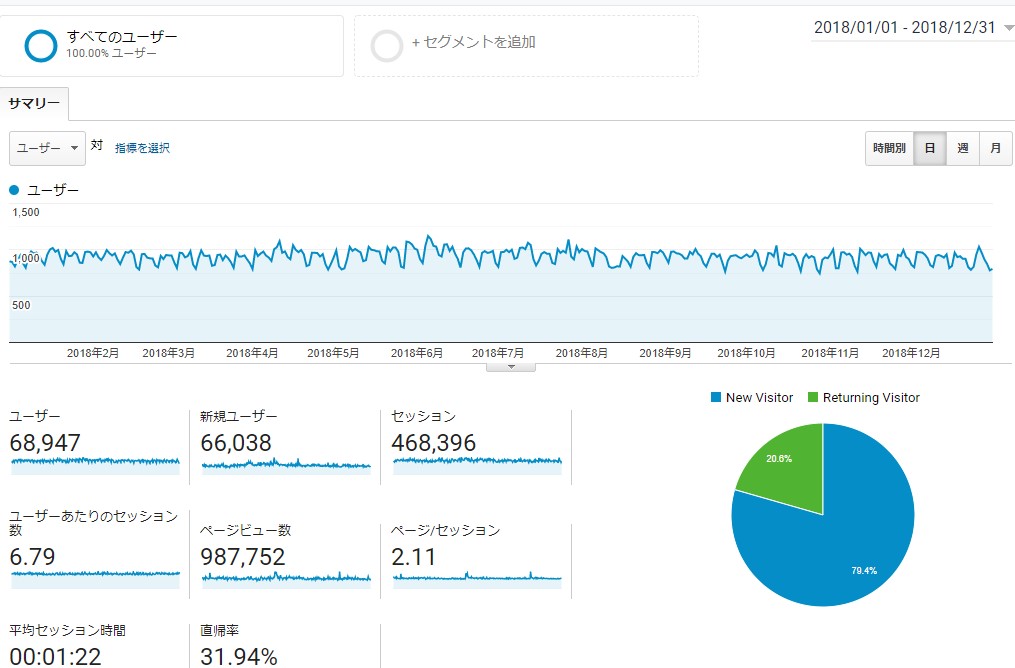This screenshot has width=1015, height=668.
Task: Click the ページ/セッション sparkline chart
Action: (x=477, y=579)
